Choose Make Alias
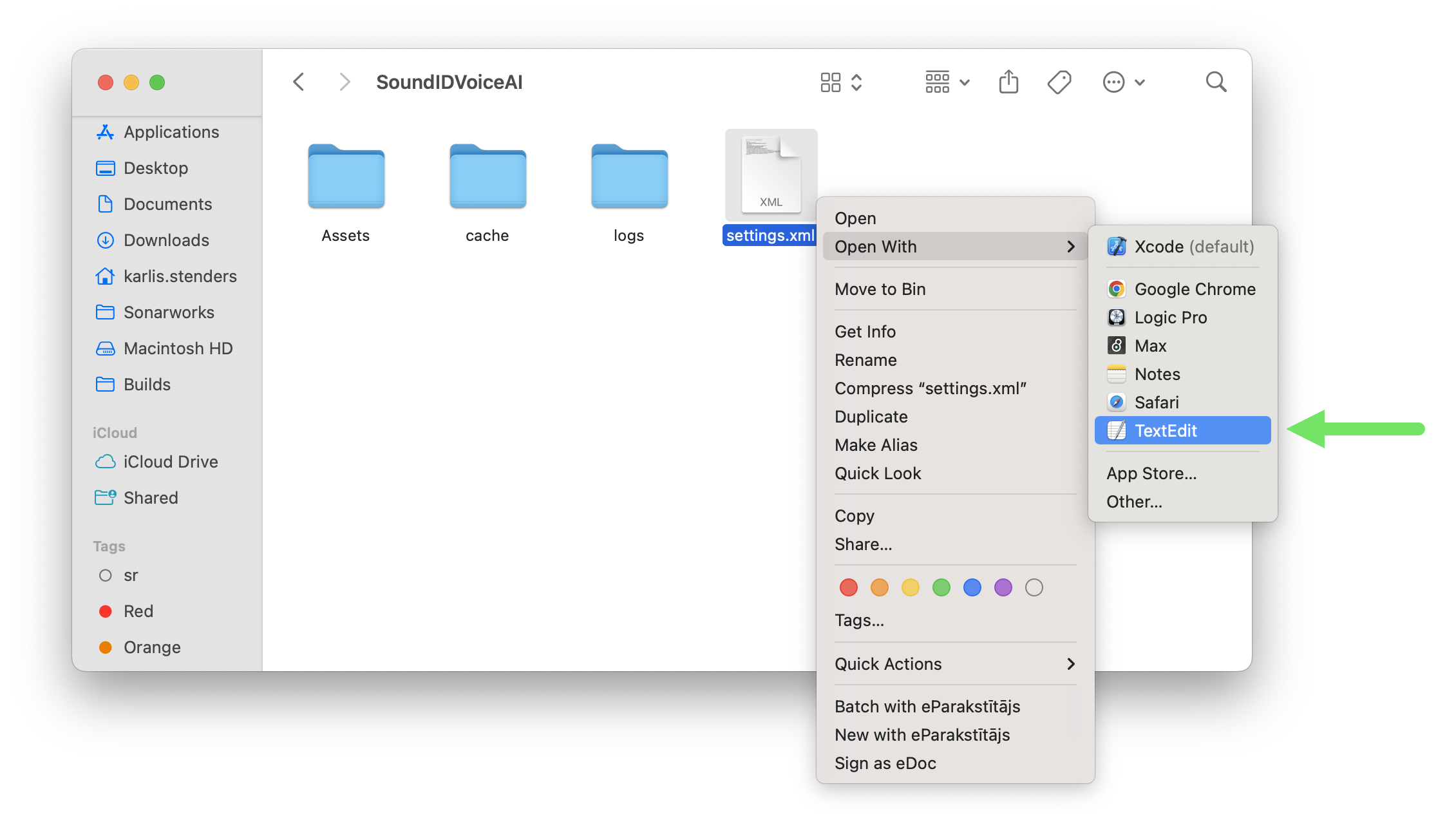Screen dimensions: 1456x818 click(x=955, y=445)
